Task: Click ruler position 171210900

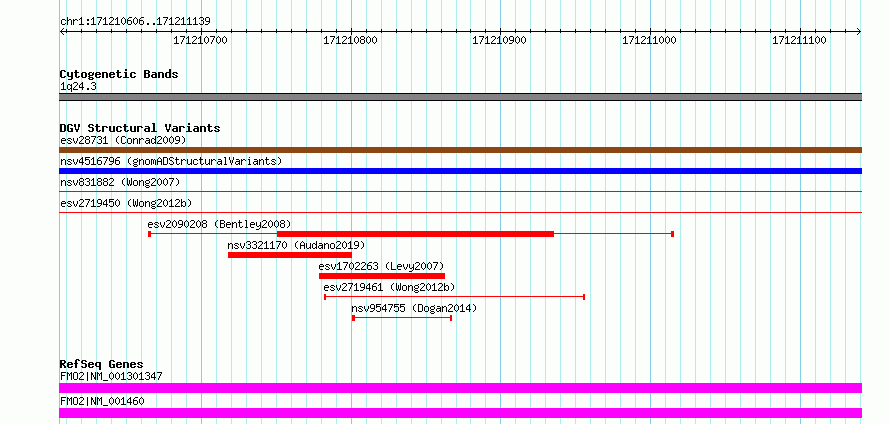Action: pyautogui.click(x=499, y=40)
